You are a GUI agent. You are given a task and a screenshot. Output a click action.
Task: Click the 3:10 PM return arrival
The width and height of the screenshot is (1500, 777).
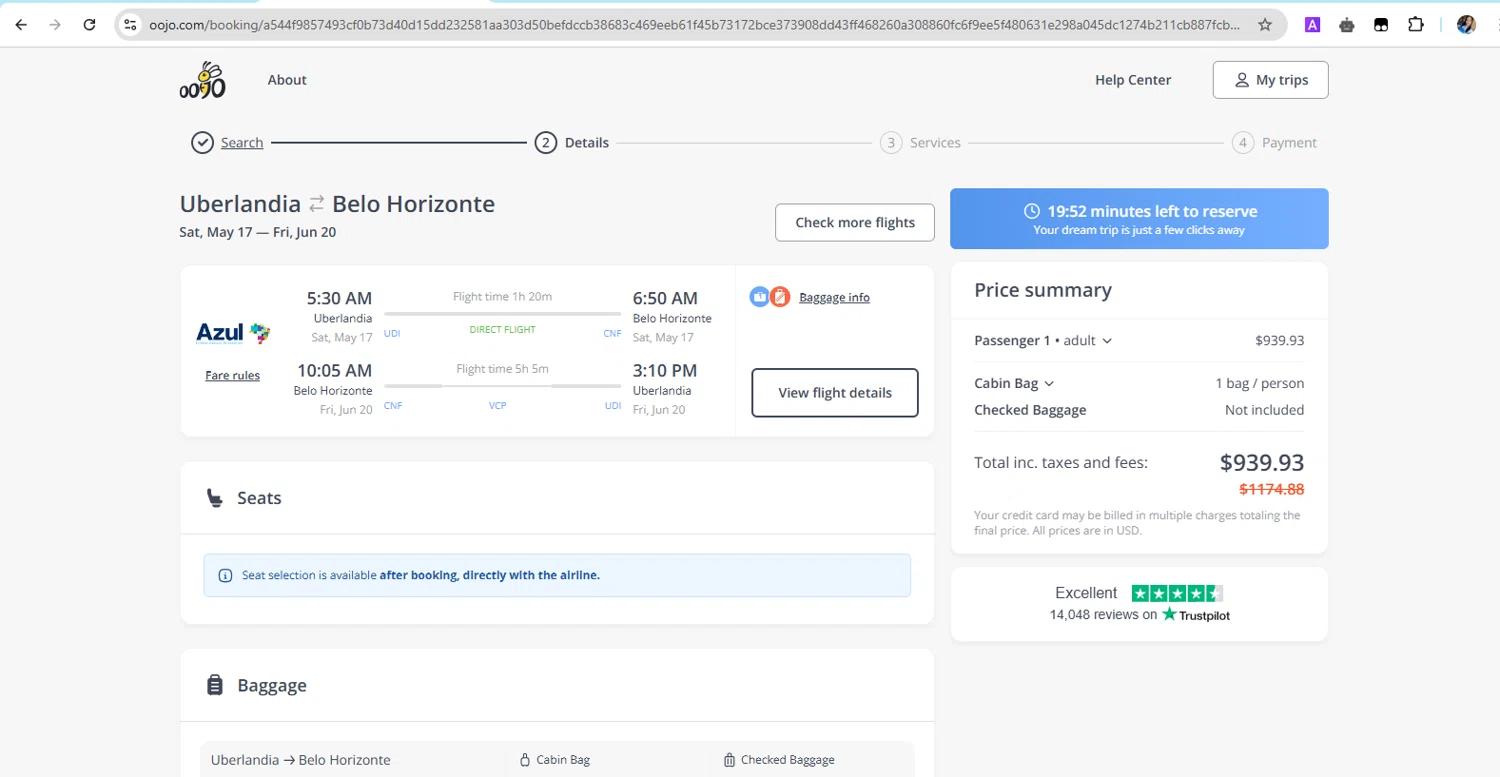pos(665,371)
